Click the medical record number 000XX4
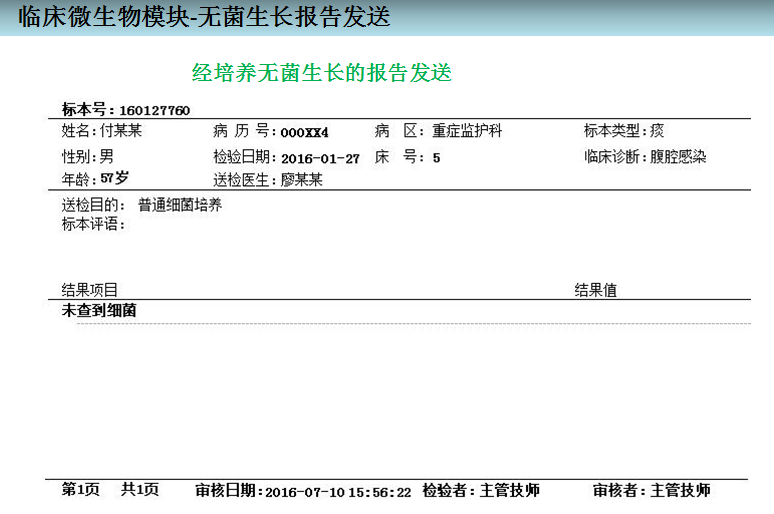 pos(304,132)
